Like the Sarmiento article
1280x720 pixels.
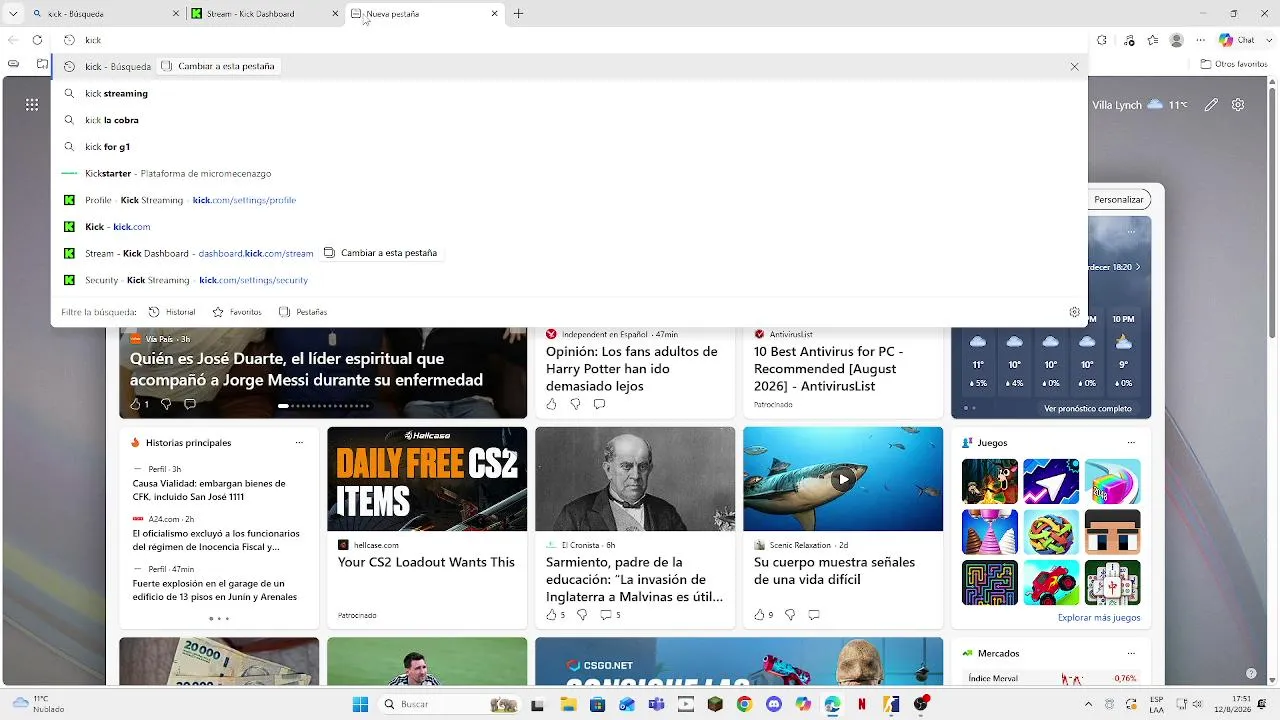551,614
